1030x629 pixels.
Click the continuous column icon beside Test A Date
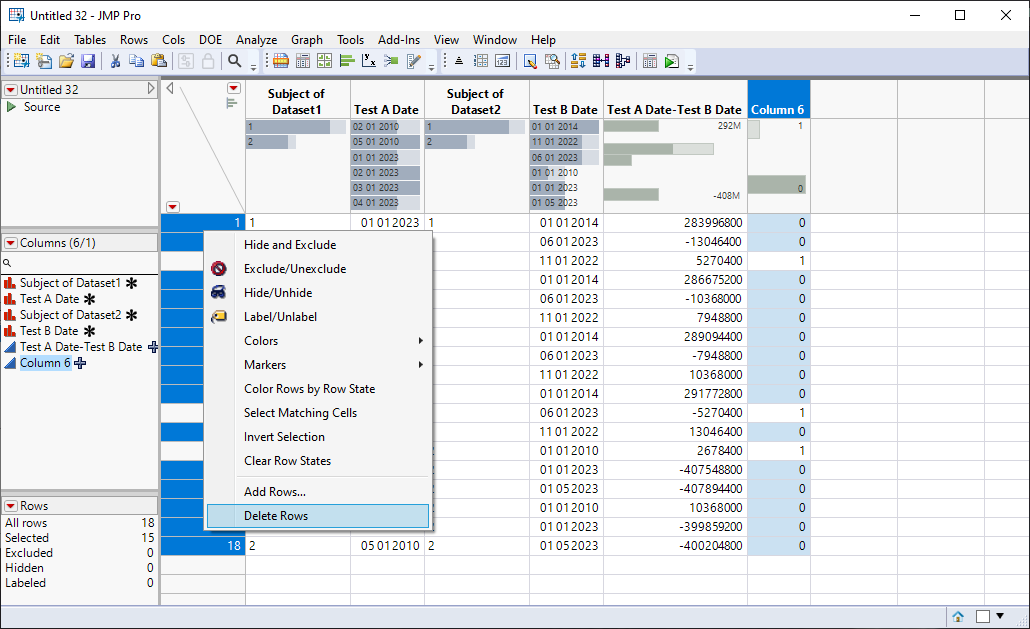pos(11,298)
